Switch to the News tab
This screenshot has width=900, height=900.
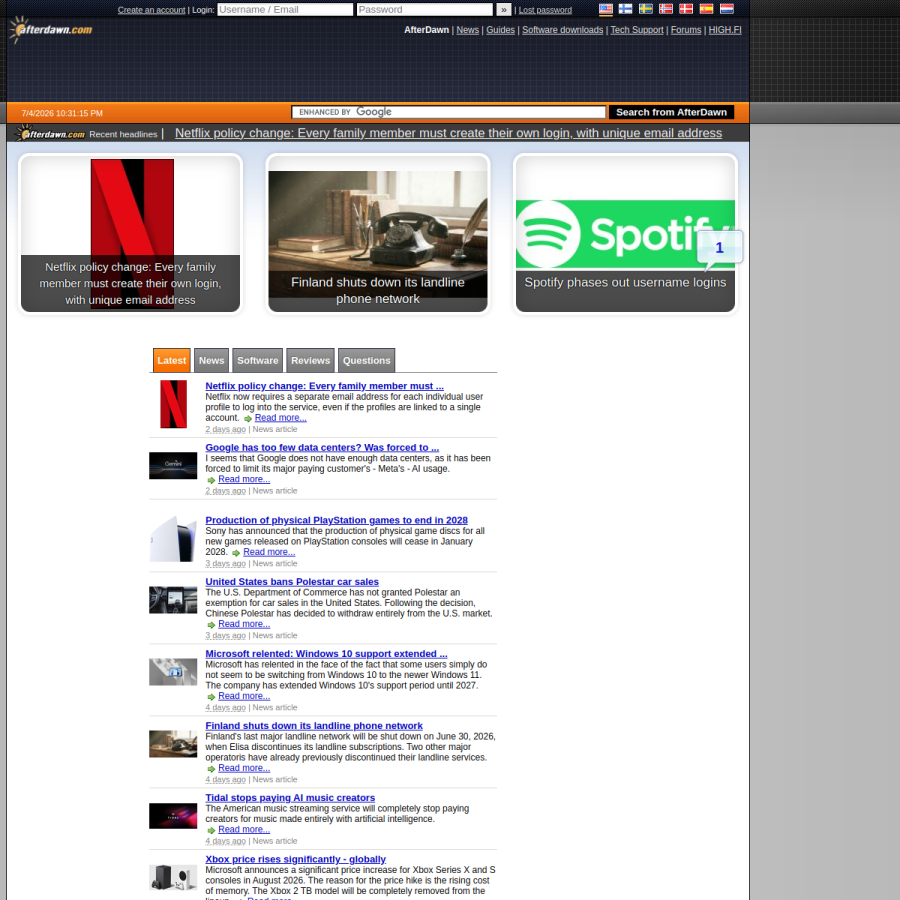click(211, 360)
